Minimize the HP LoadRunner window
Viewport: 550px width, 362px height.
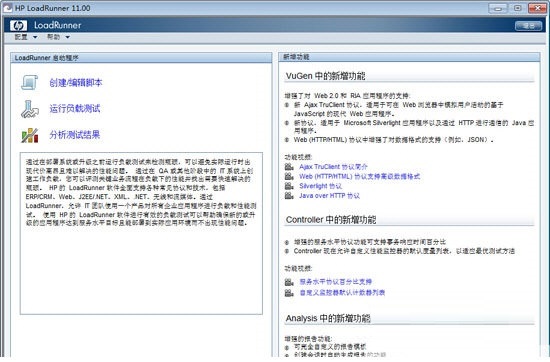498,8
